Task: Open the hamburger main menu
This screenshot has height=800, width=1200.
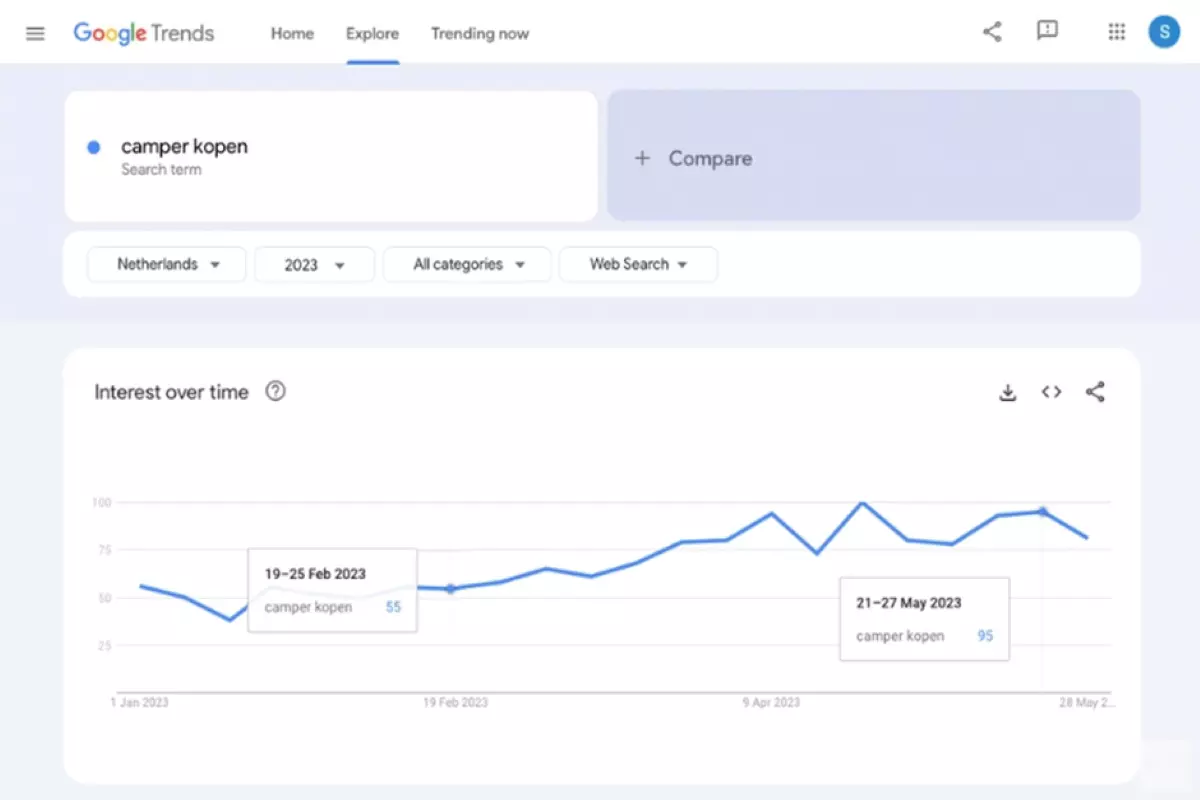Action: point(35,33)
